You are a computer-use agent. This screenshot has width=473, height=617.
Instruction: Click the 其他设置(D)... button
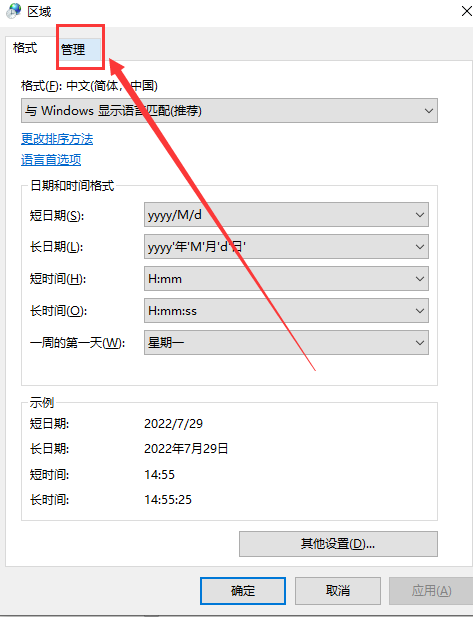pos(338,544)
